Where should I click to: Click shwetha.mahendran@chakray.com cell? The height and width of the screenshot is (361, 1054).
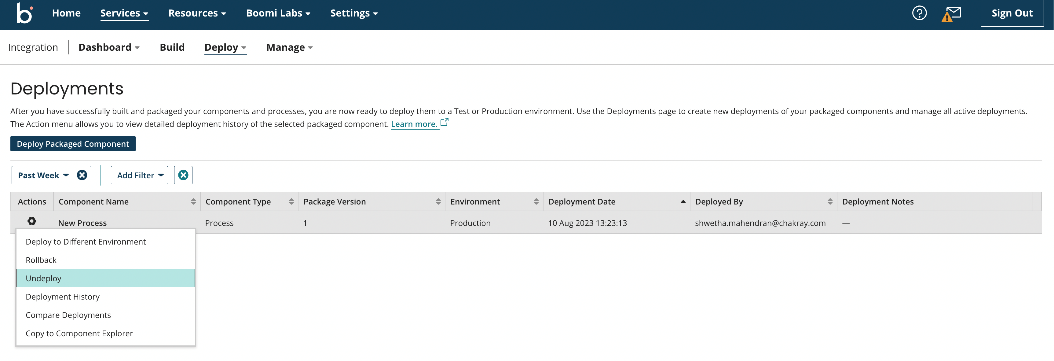click(760, 223)
